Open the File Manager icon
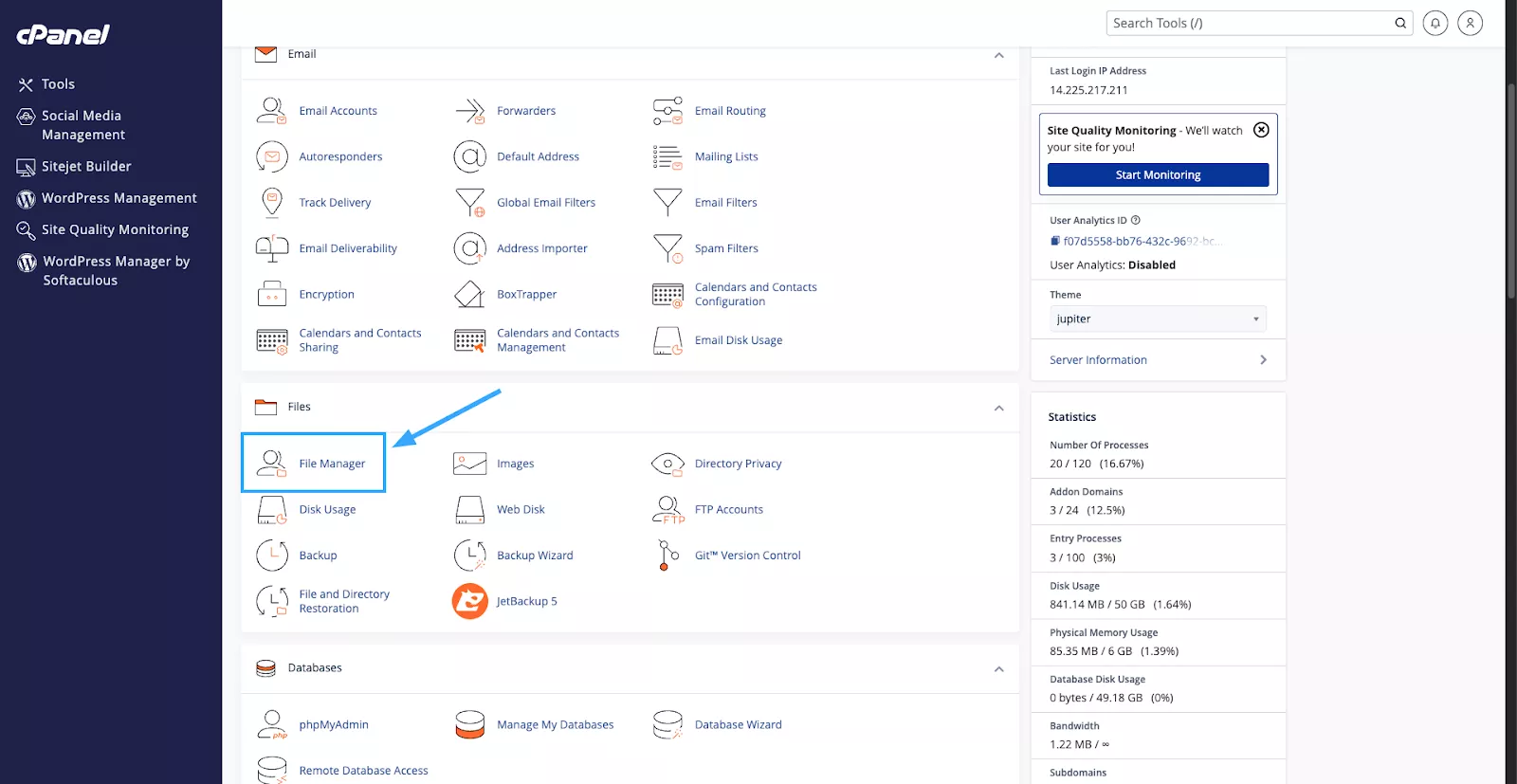This screenshot has height=784, width=1517. 272,463
